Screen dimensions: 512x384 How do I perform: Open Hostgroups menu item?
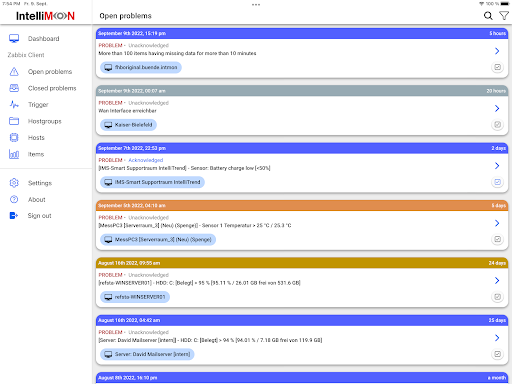(45, 121)
